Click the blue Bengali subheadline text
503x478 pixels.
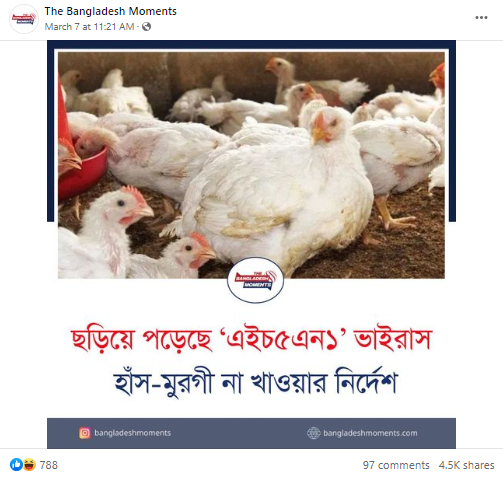pos(255,382)
